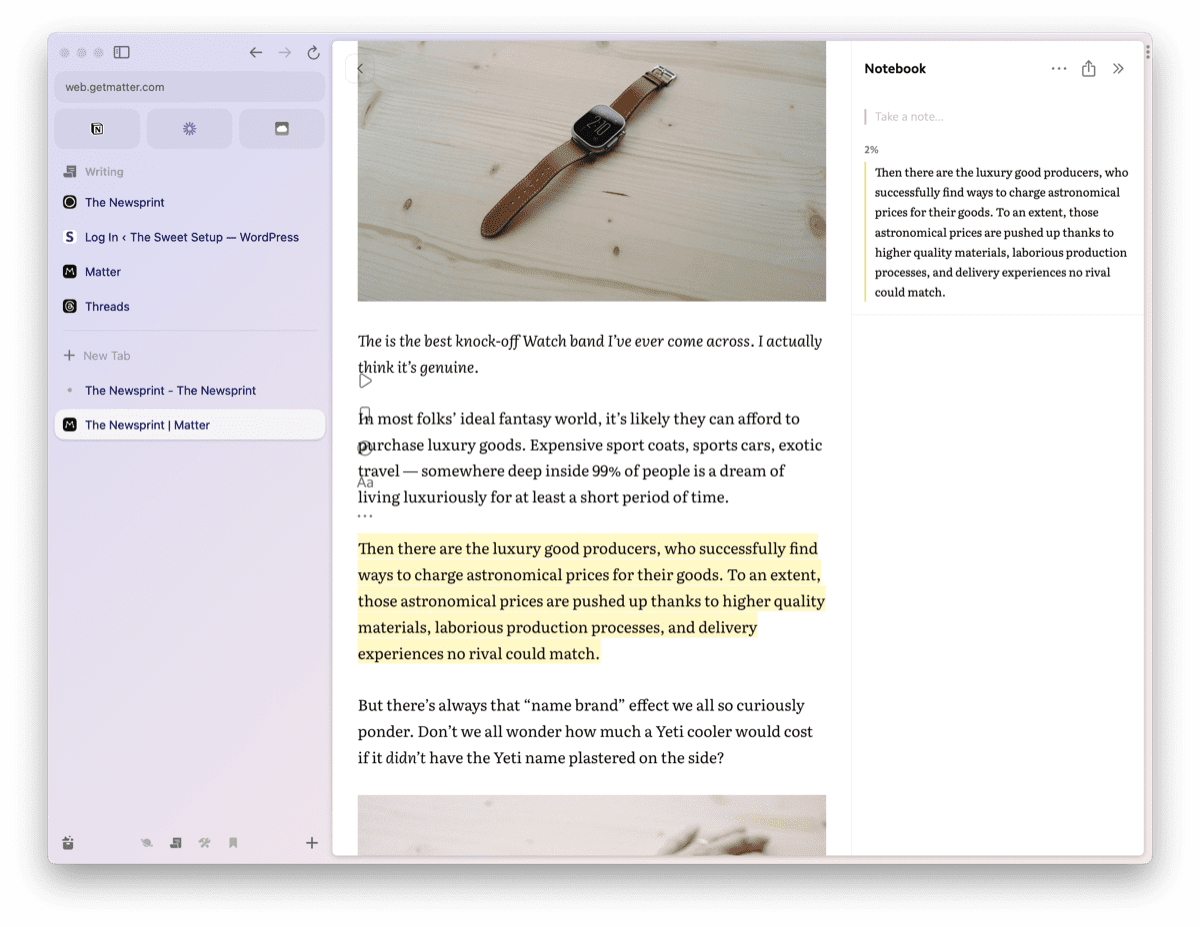Switch to the bookmark space icon
The height and width of the screenshot is (927, 1200).
click(x=233, y=843)
